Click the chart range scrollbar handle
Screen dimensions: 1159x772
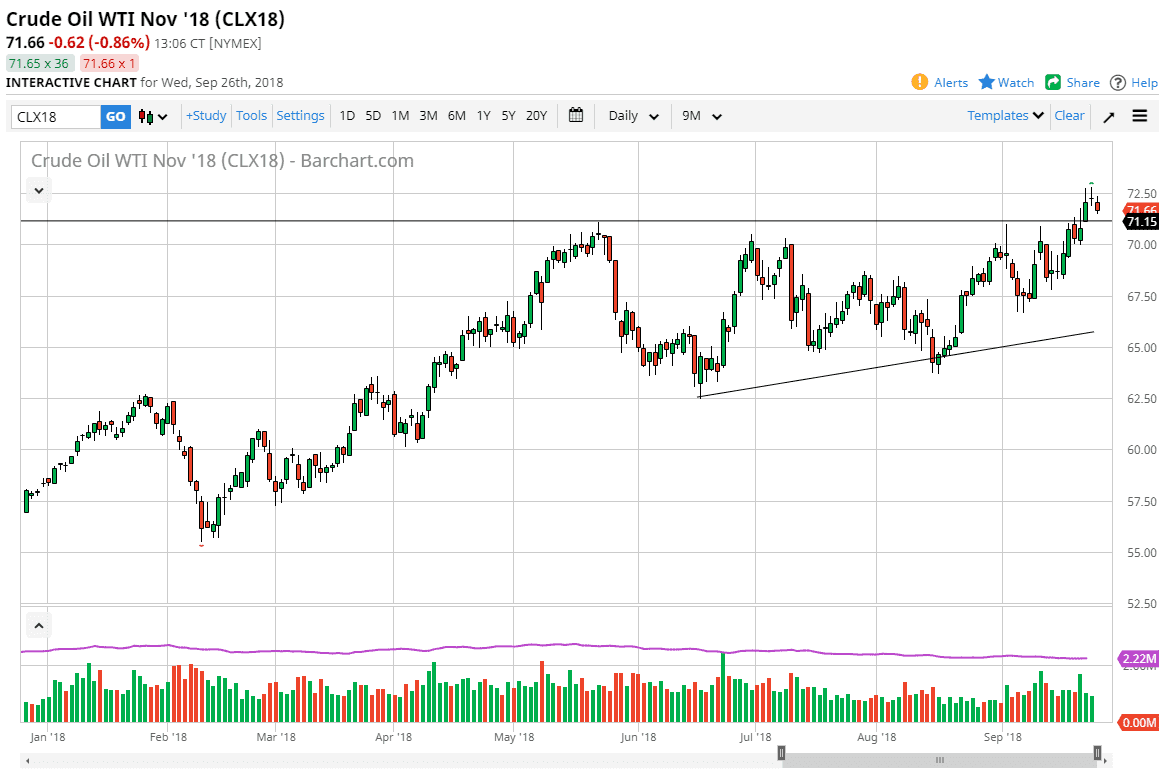click(938, 759)
